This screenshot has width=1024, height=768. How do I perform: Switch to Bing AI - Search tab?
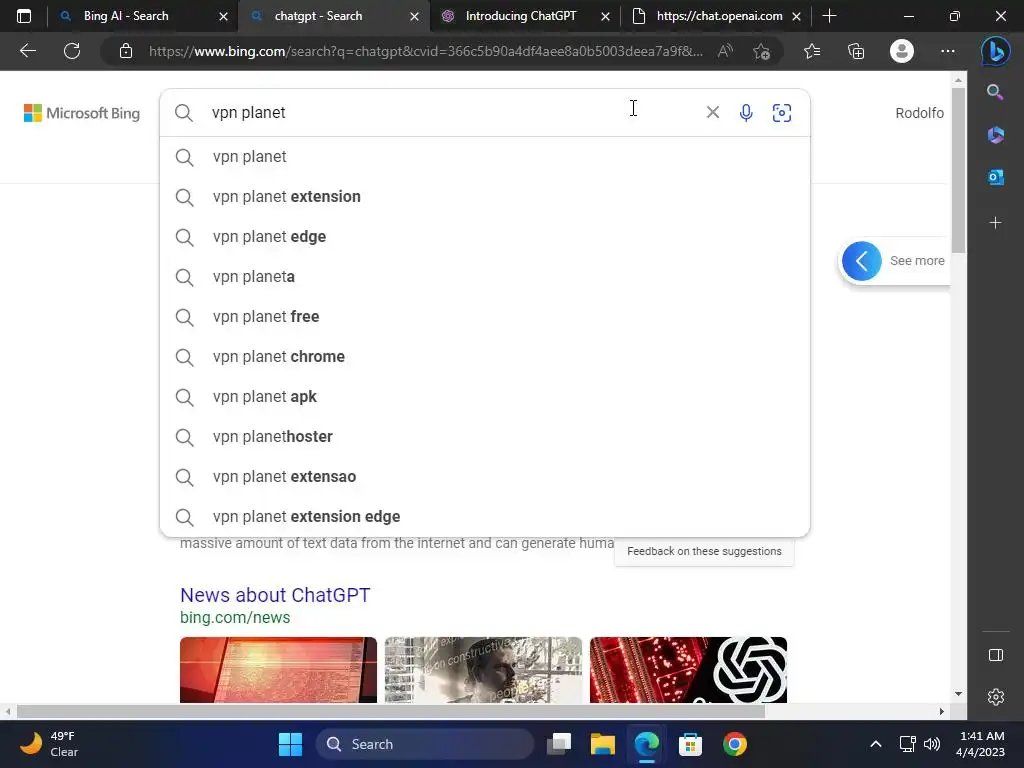[126, 16]
